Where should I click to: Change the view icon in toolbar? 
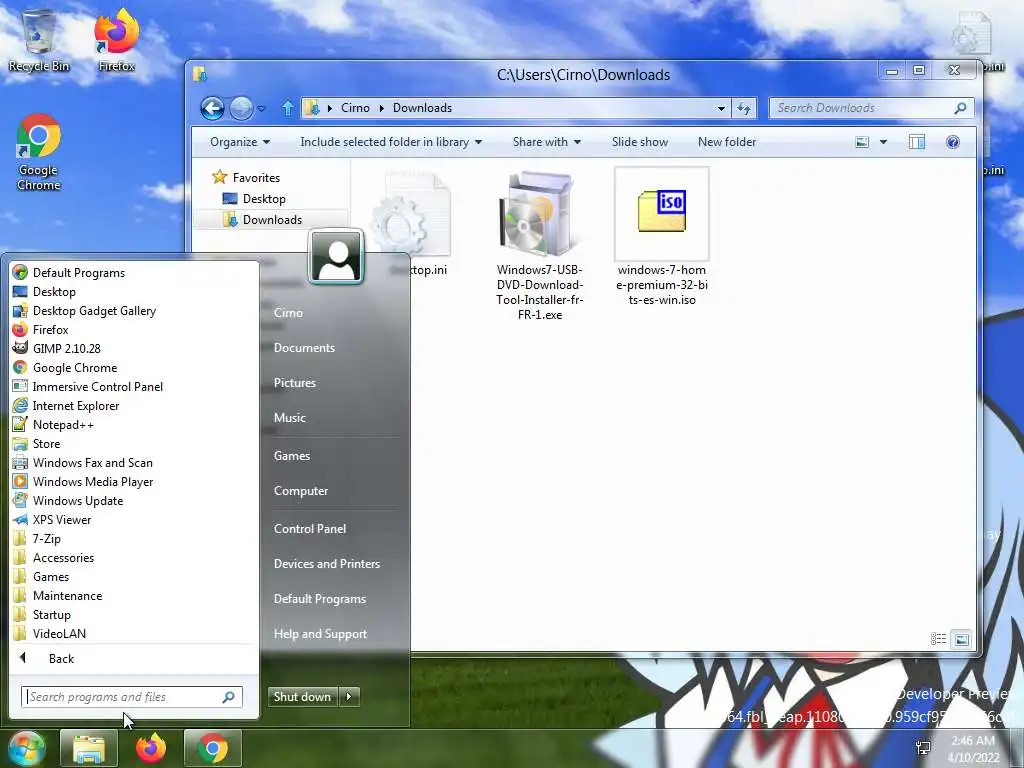(x=862, y=142)
